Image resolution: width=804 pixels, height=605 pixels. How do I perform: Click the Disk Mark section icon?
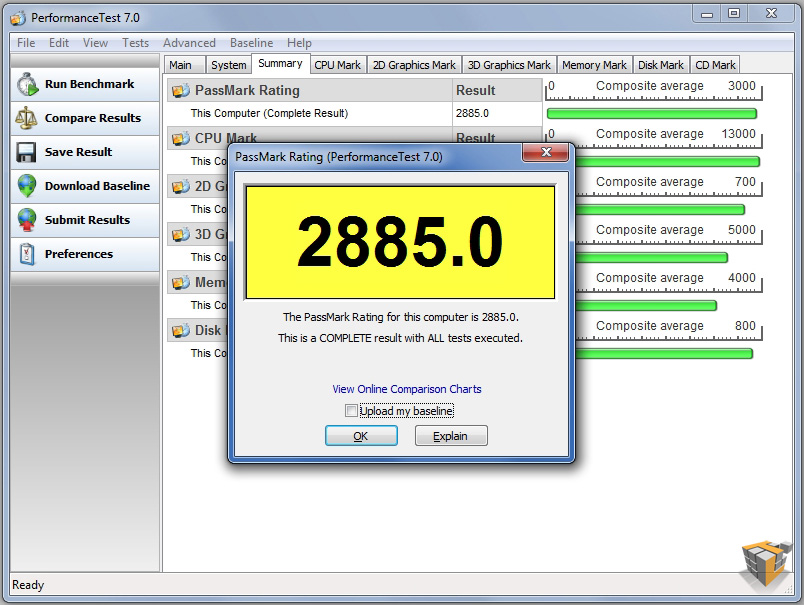(180, 331)
